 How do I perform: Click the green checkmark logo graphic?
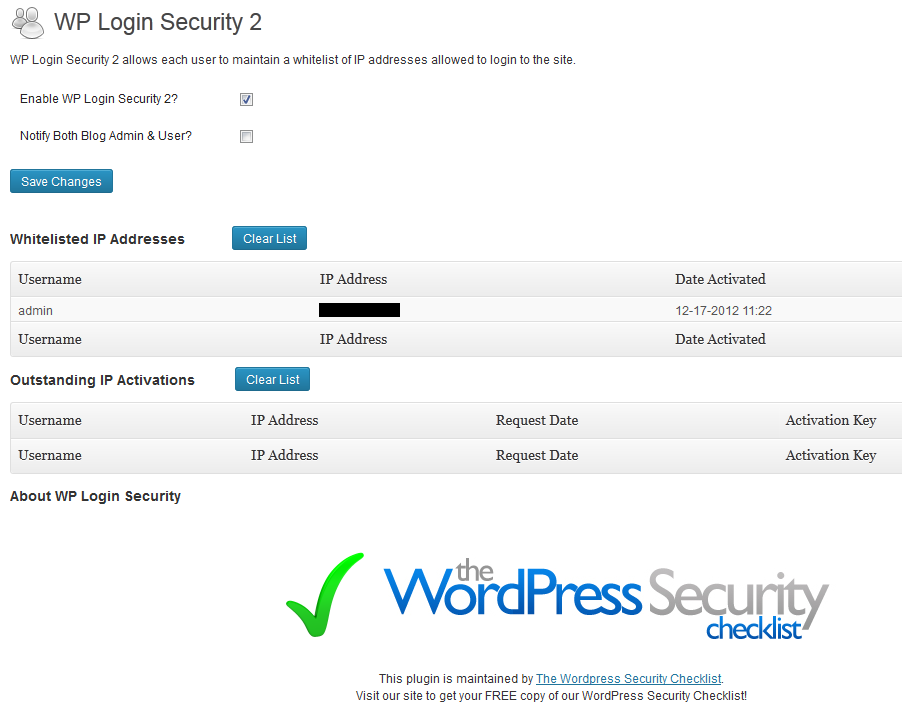pos(324,594)
